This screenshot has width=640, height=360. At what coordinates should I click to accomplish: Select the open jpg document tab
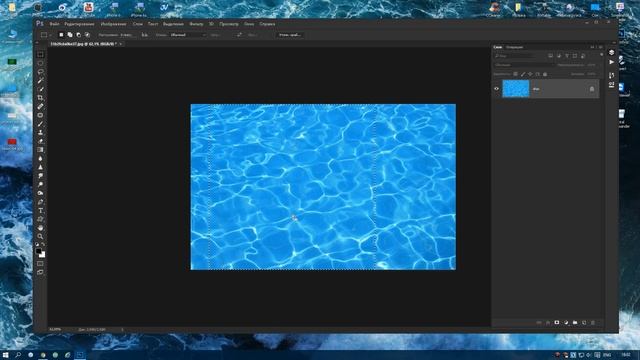tap(83, 44)
